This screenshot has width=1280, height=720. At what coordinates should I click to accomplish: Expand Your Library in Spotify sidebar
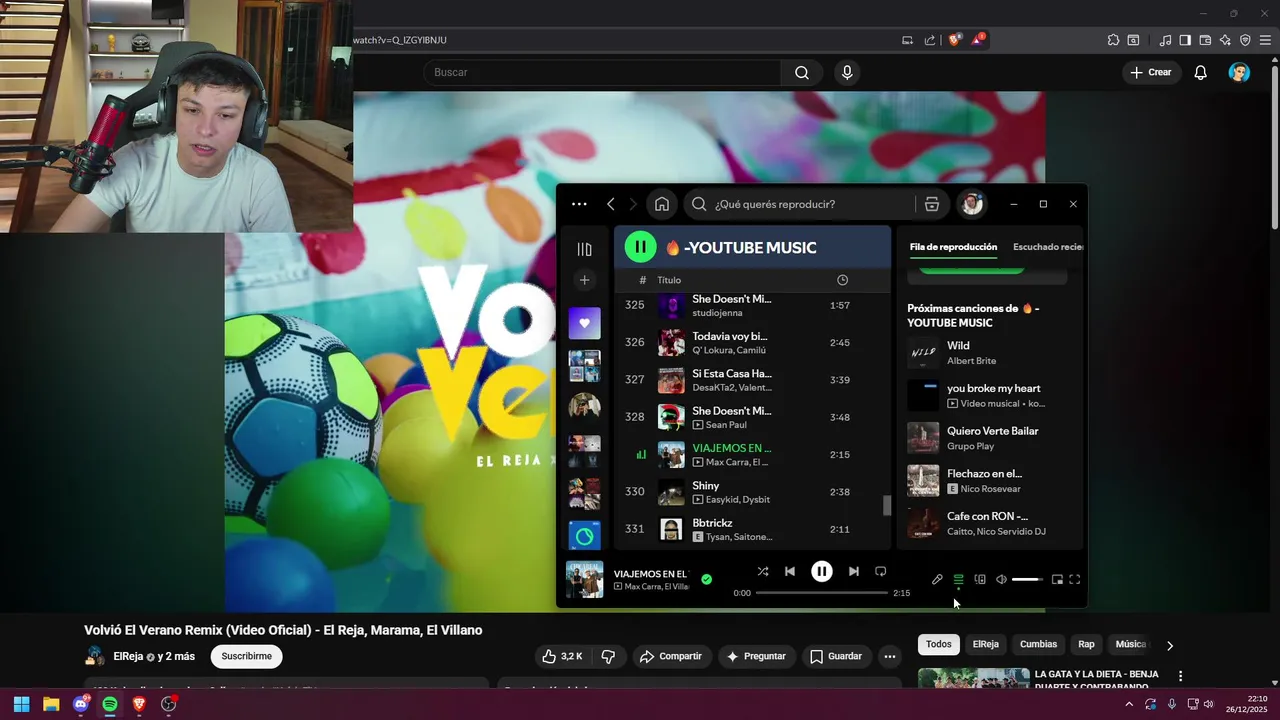585,249
